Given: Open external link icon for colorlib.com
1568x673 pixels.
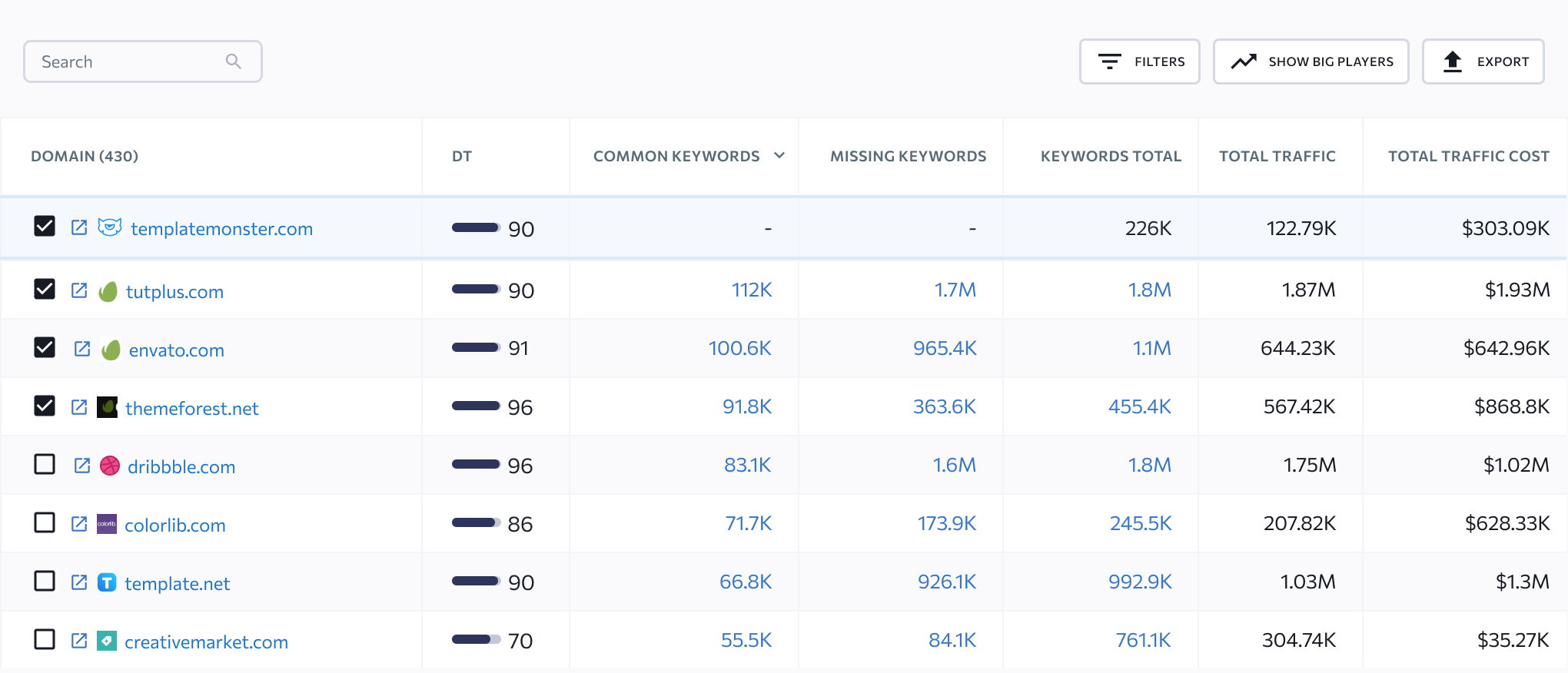Looking at the screenshot, I should pos(79,524).
